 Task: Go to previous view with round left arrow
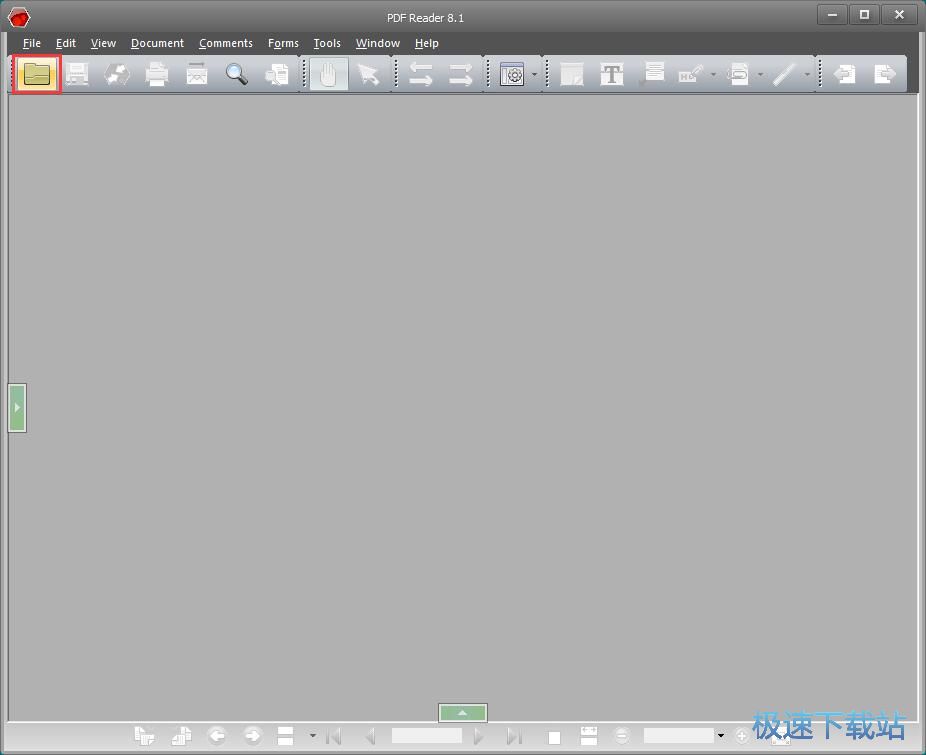(217, 736)
